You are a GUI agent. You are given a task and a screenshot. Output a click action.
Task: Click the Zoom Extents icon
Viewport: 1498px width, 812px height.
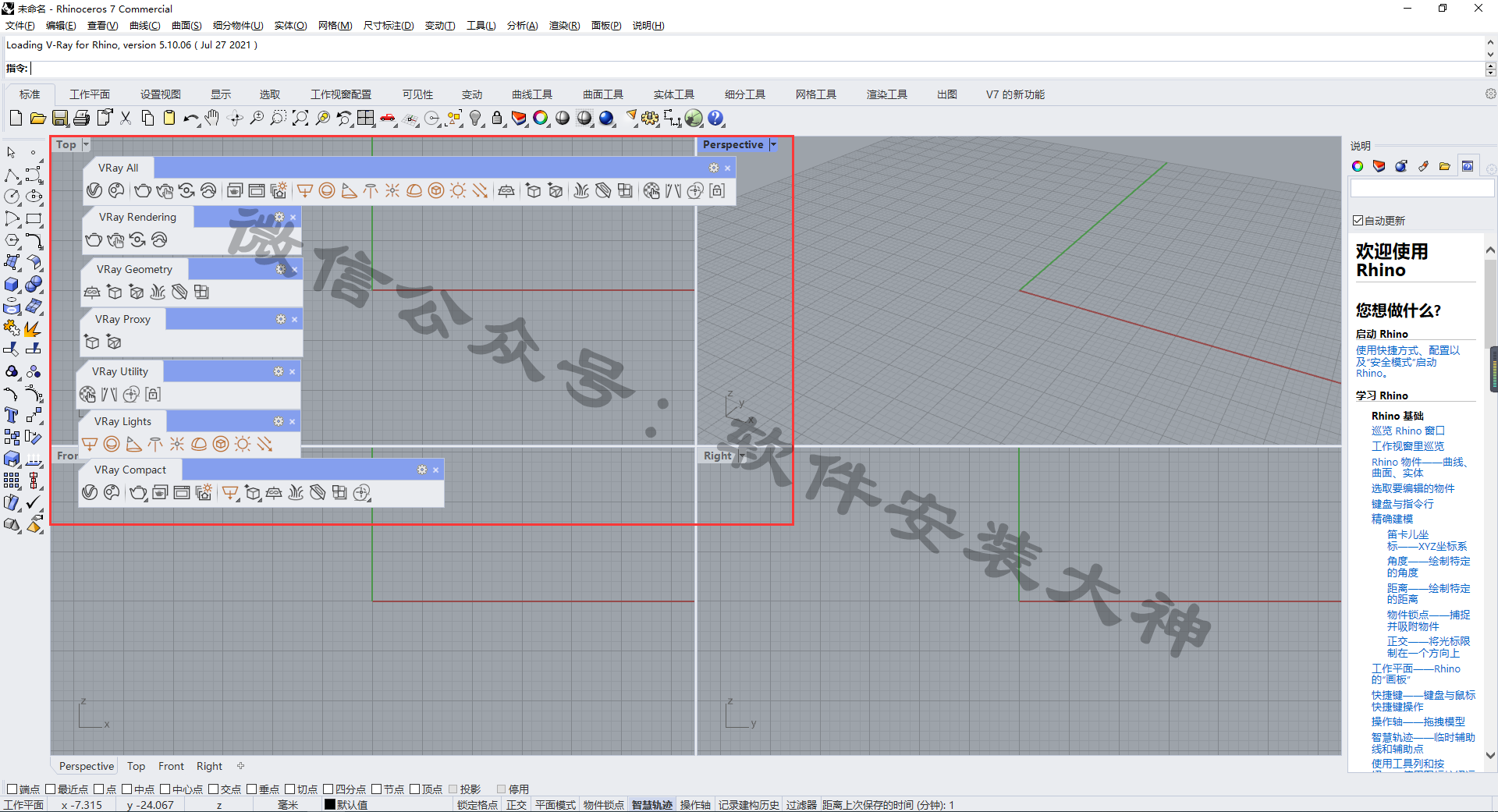300,119
